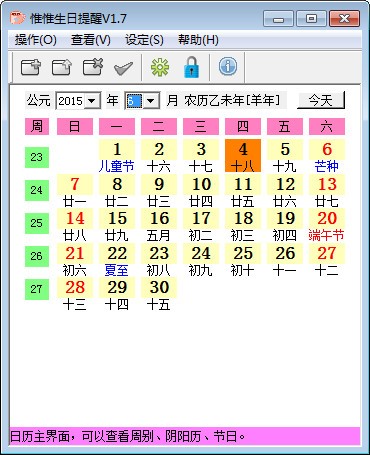Screen dimensions: 370x455
Task: Click week number 26 cell
Action: pos(37,256)
